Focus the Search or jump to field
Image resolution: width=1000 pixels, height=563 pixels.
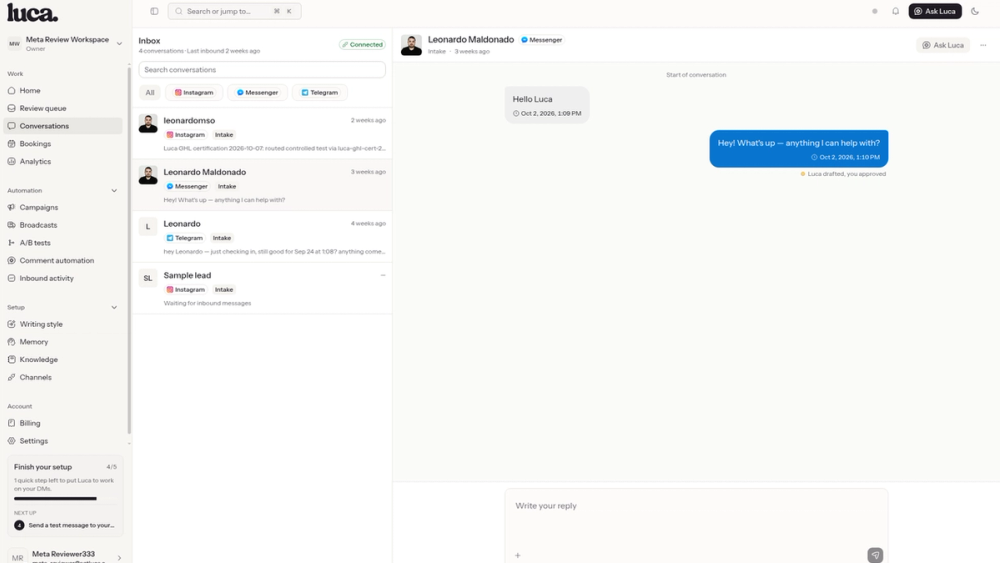point(234,11)
